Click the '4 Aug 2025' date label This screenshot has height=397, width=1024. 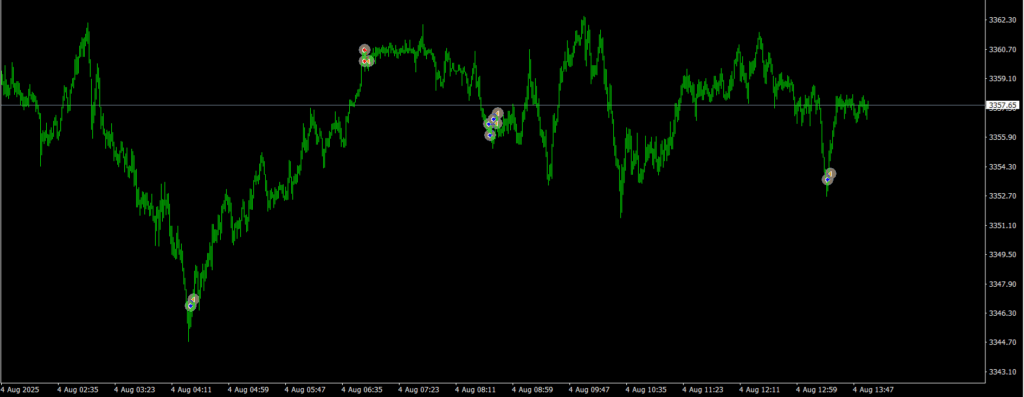click(21, 390)
